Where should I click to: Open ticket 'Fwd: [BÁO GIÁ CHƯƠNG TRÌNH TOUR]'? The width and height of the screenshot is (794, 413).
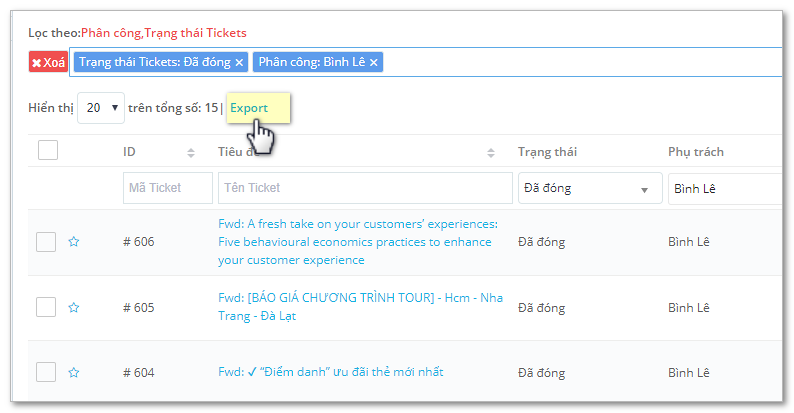pos(360,307)
